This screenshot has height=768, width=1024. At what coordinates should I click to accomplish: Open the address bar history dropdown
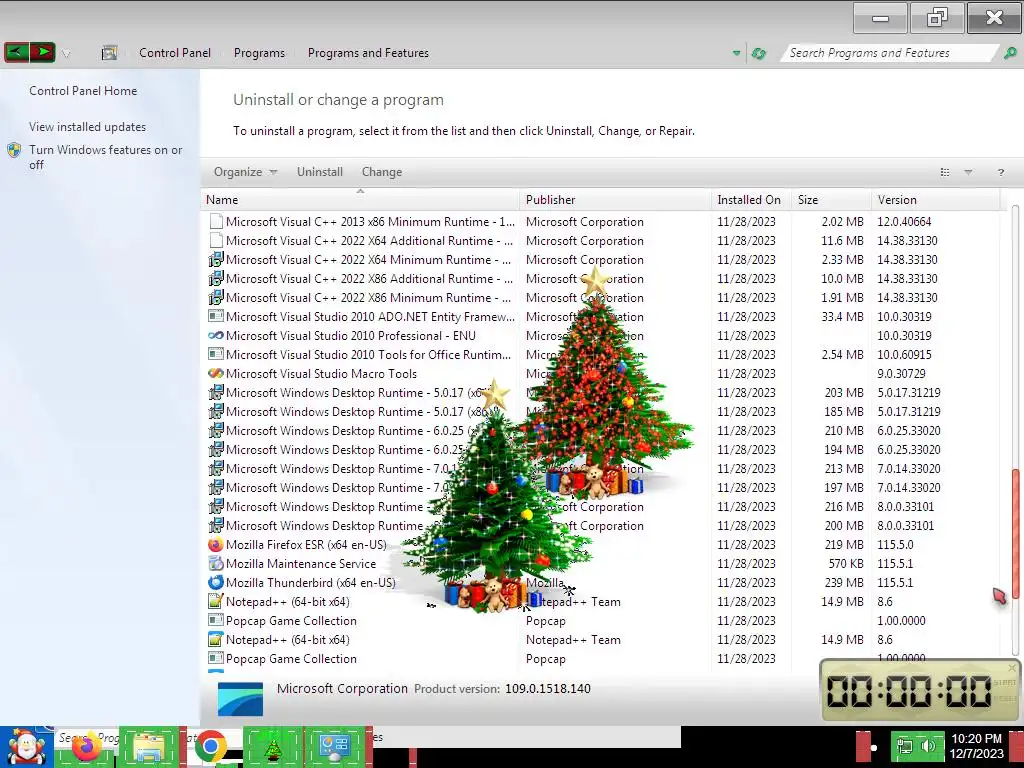tap(737, 53)
